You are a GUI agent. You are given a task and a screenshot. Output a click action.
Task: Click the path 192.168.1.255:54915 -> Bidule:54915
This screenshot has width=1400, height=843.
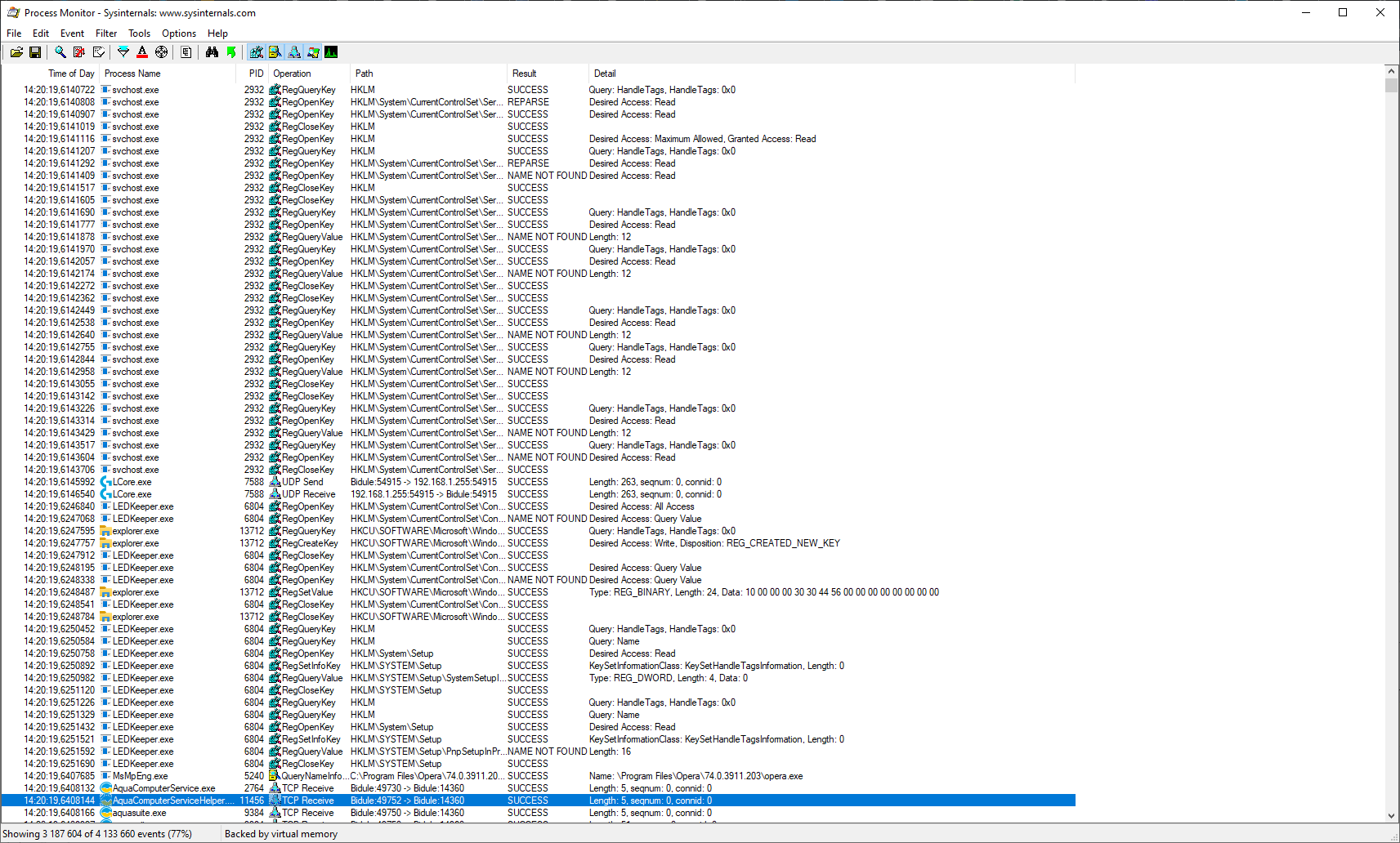pyautogui.click(x=423, y=494)
